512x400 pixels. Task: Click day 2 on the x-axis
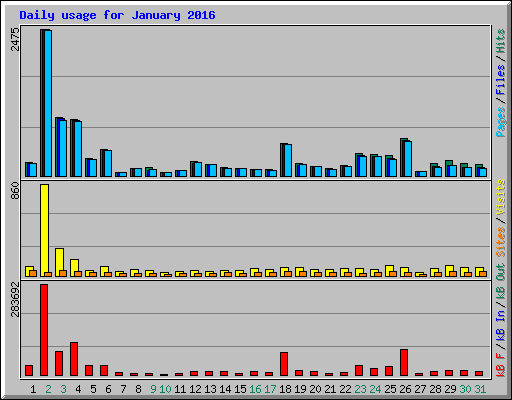pyautogui.click(x=48, y=389)
